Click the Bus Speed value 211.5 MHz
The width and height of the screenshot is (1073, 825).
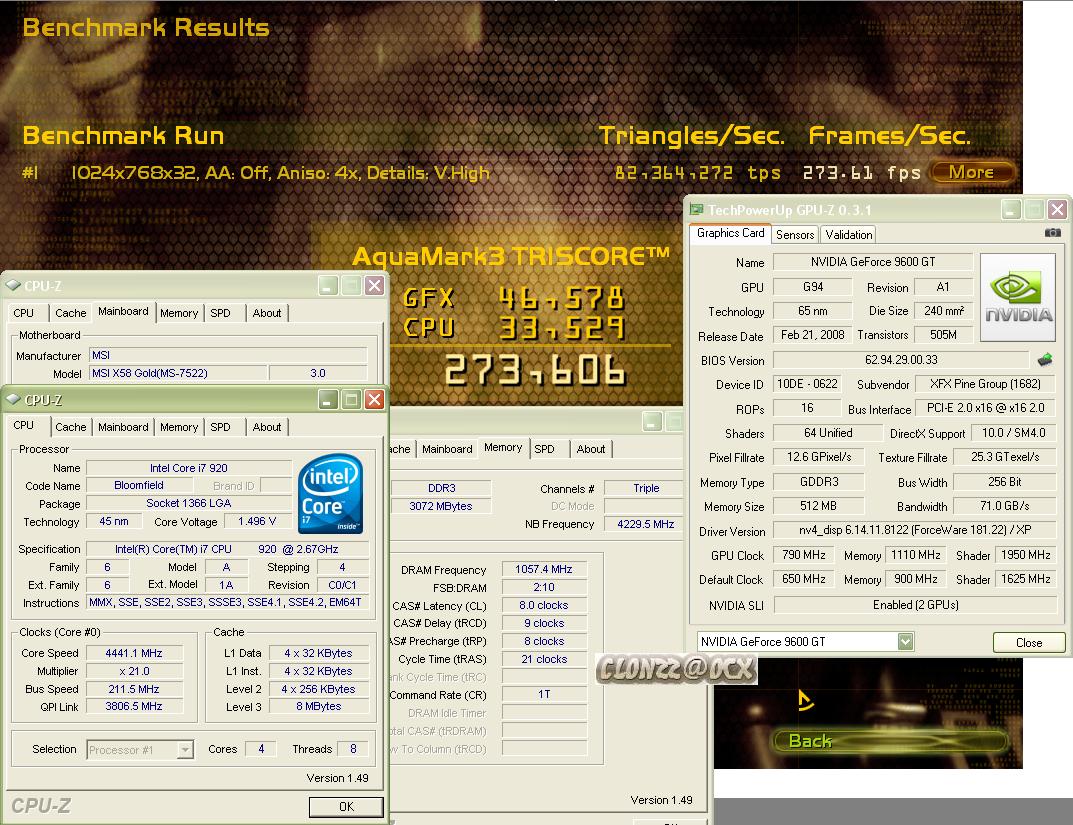(134, 689)
